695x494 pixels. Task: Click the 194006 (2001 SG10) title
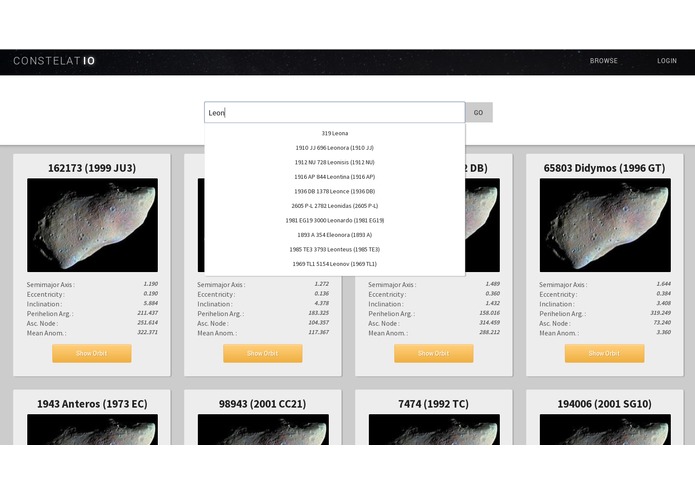pos(605,404)
